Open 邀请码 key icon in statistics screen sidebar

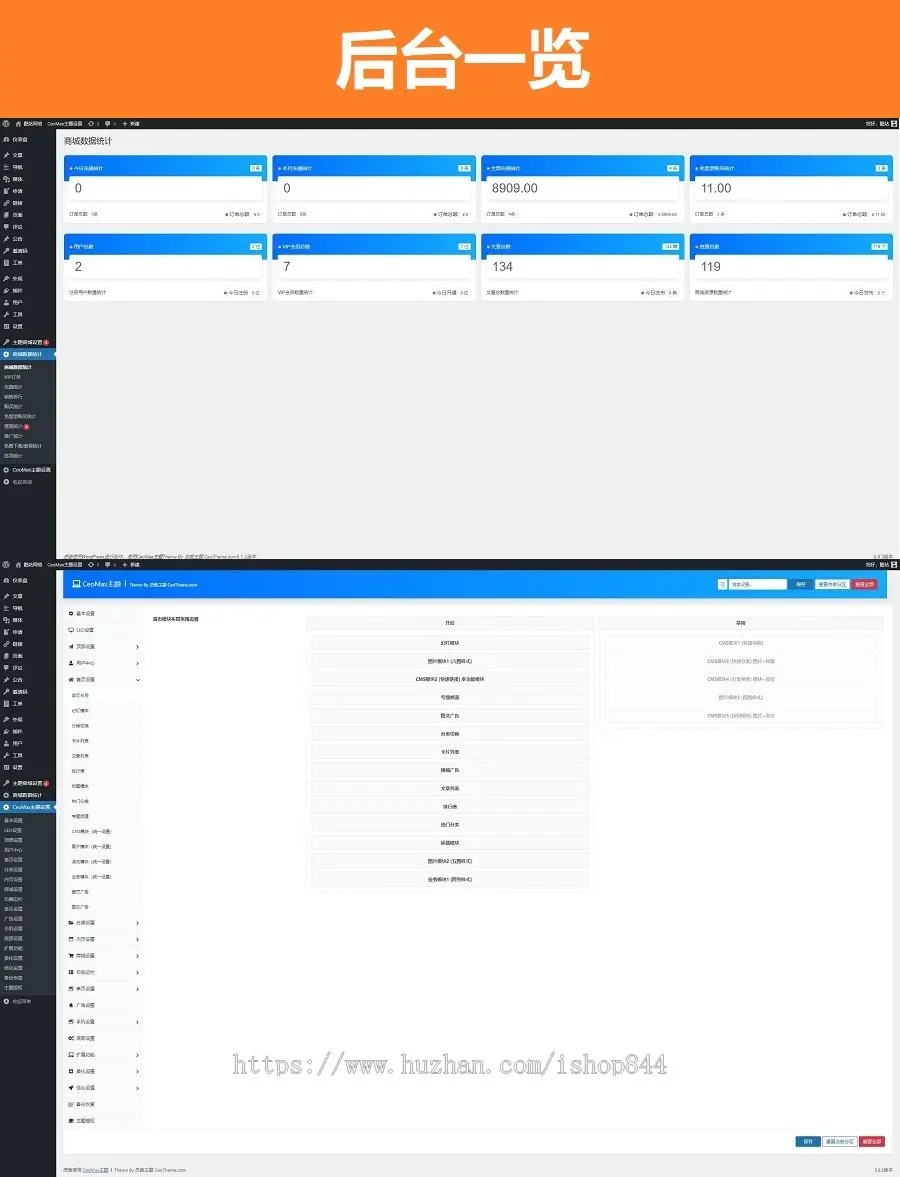(x=7, y=251)
